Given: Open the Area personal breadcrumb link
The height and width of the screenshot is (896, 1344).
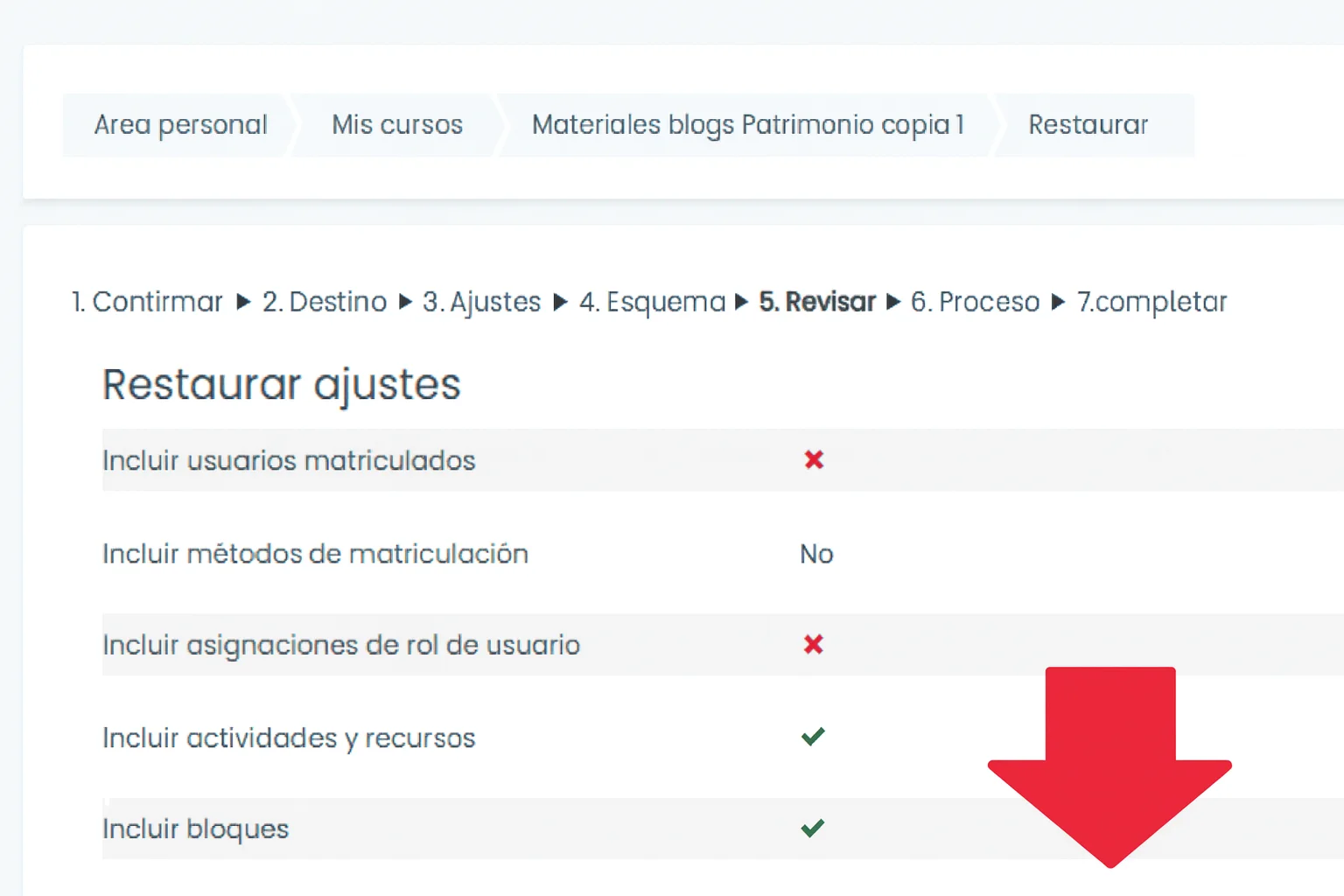Looking at the screenshot, I should pyautogui.click(x=180, y=124).
